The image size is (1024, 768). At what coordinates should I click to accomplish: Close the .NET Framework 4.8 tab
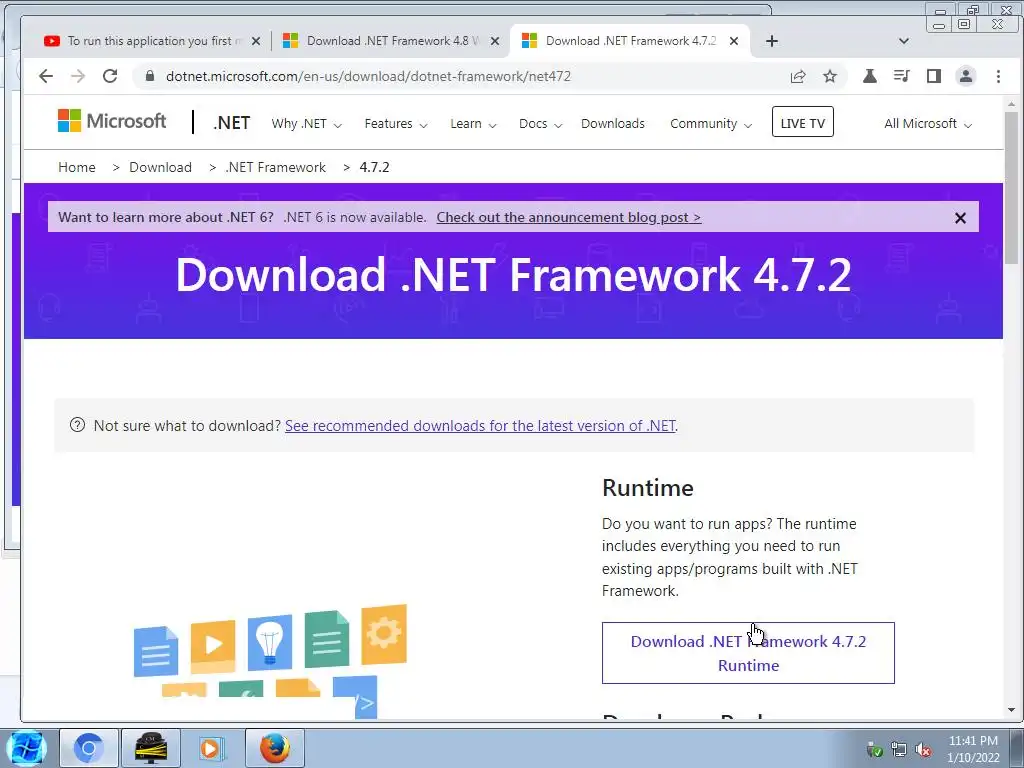[495, 41]
